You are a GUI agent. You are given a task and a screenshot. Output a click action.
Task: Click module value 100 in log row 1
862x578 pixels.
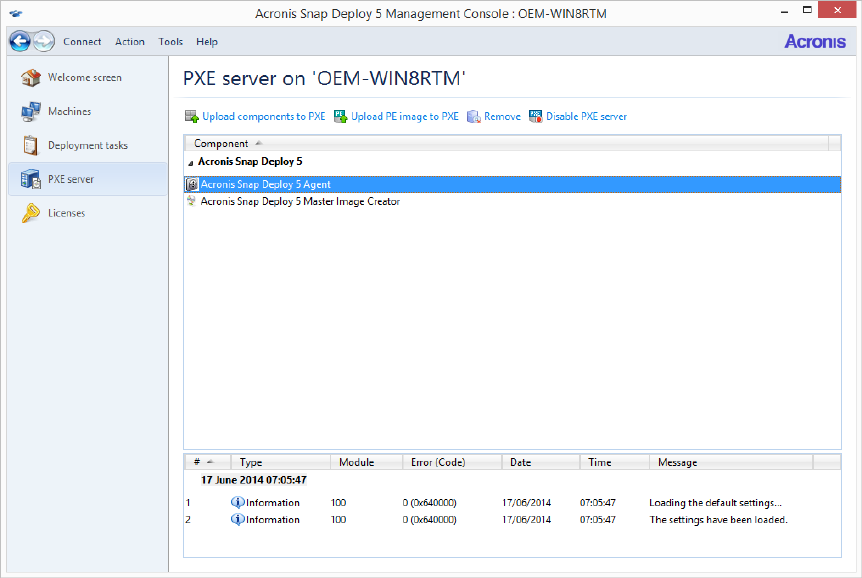(339, 503)
